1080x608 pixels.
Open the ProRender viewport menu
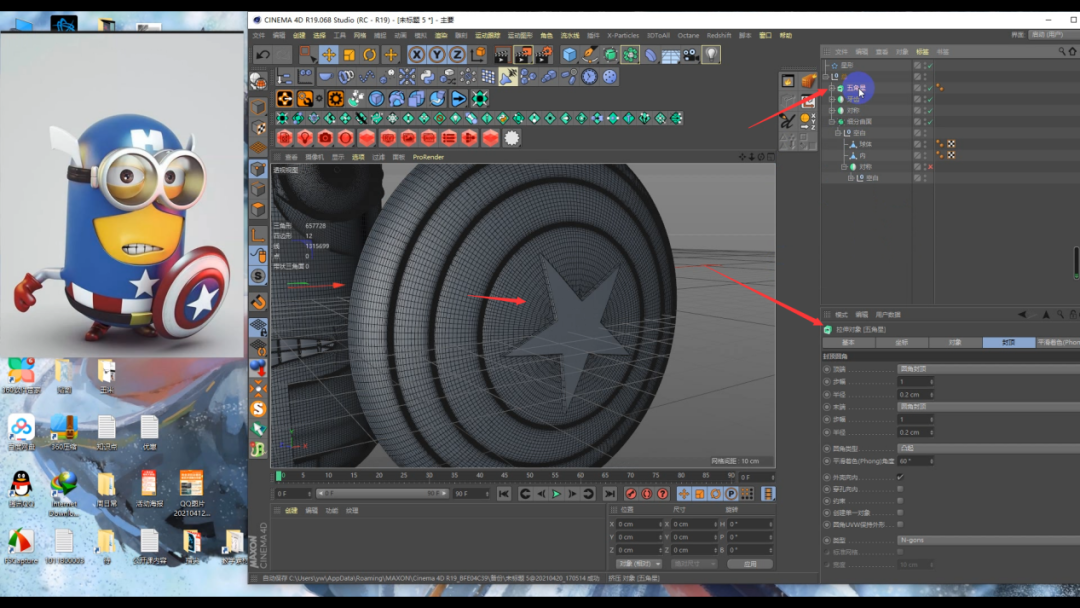tap(428, 157)
